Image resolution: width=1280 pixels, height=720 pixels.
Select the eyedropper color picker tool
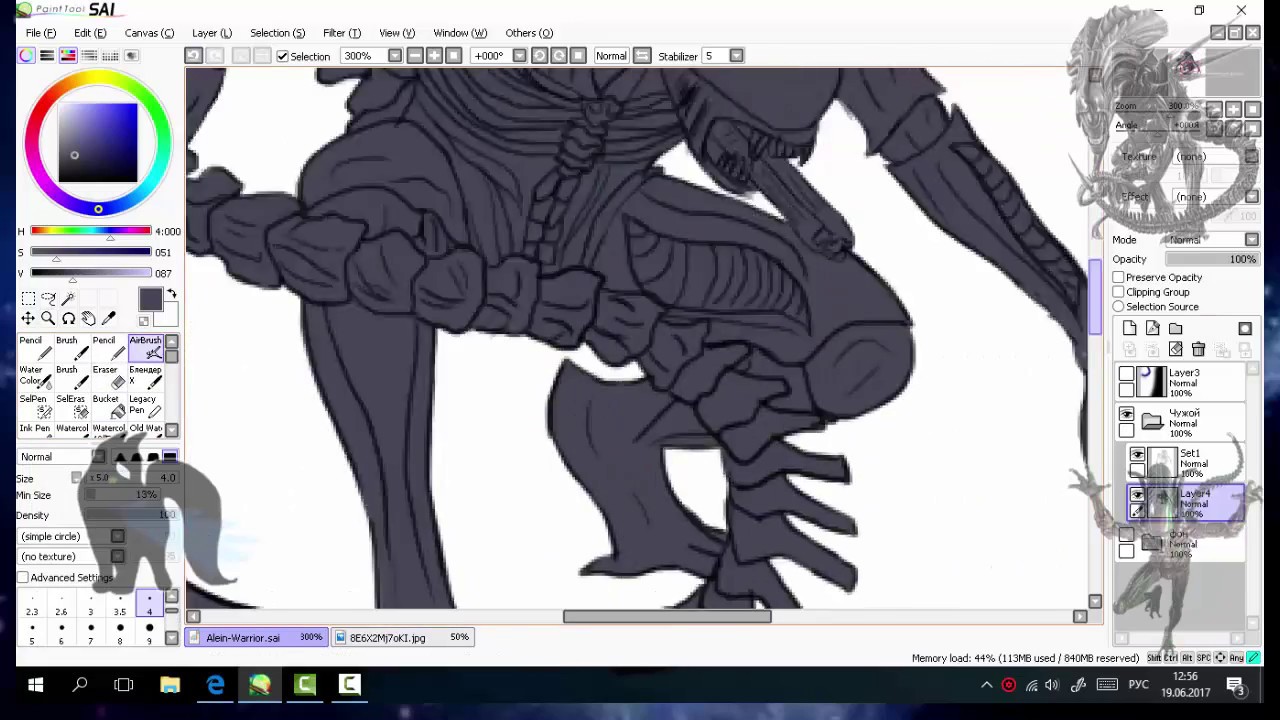[108, 318]
